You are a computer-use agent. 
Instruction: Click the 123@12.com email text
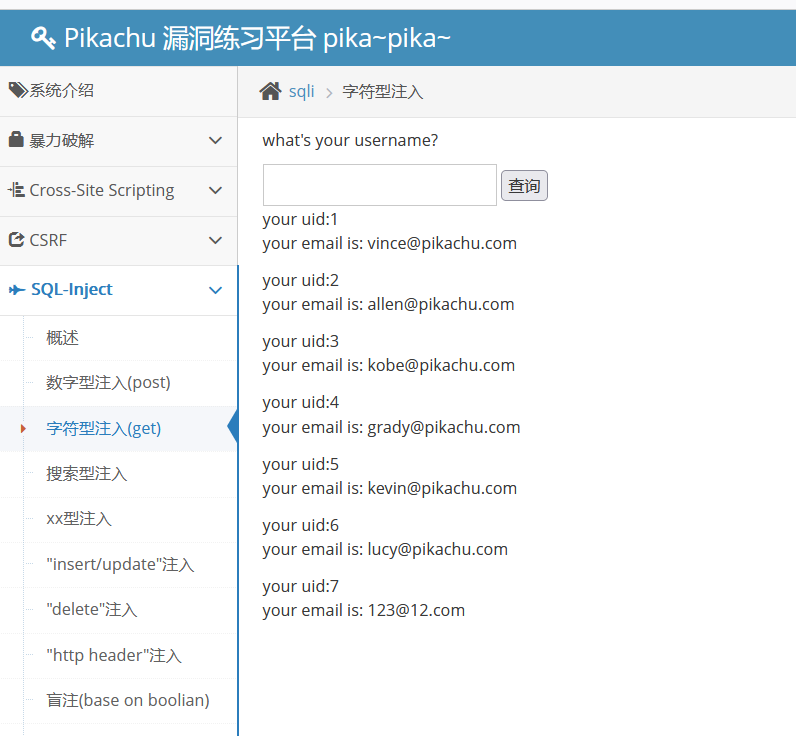[x=416, y=610]
